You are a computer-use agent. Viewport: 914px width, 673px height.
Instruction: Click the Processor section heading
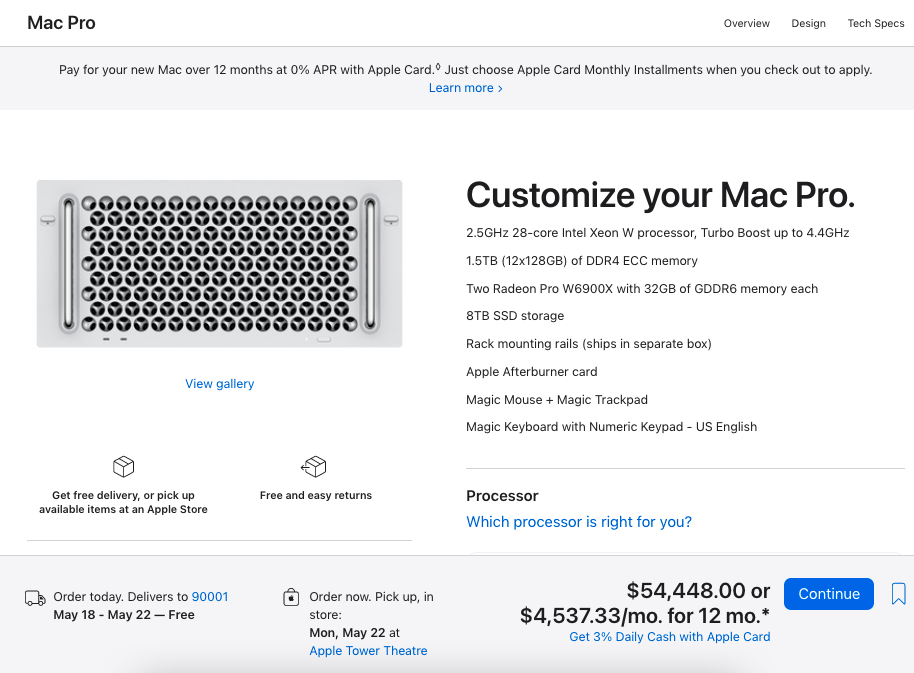pos(502,496)
